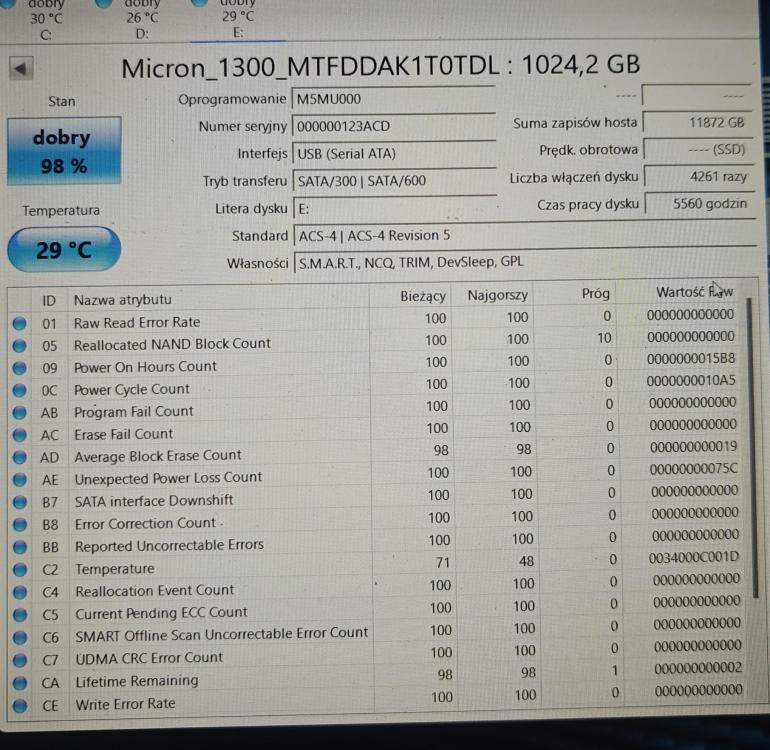Viewport: 770px width, 750px height.
Task: Click status dot for Erase Fail Count
Action: (20, 435)
